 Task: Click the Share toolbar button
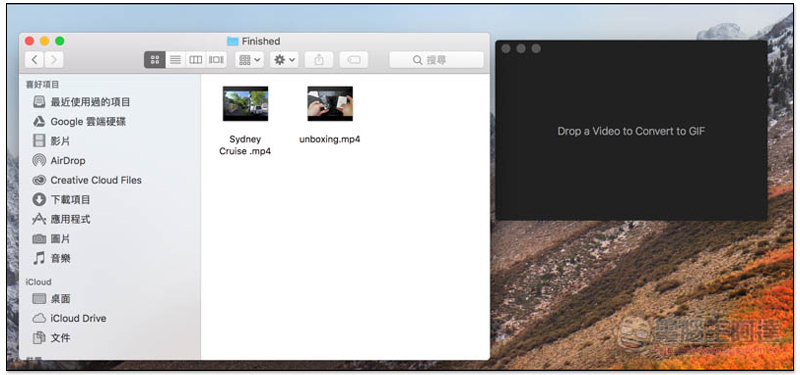[319, 60]
